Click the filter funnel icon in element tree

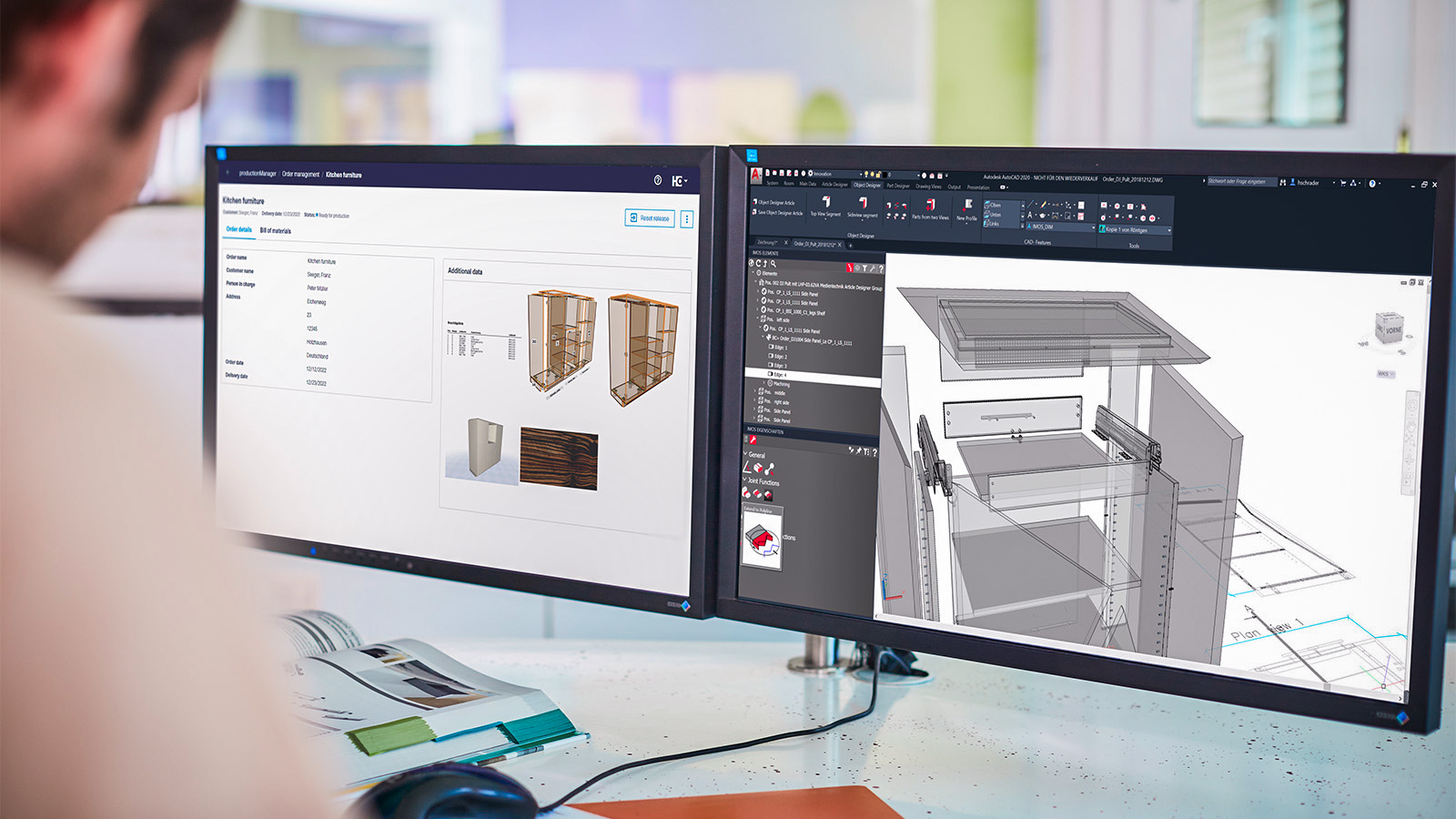(x=864, y=268)
